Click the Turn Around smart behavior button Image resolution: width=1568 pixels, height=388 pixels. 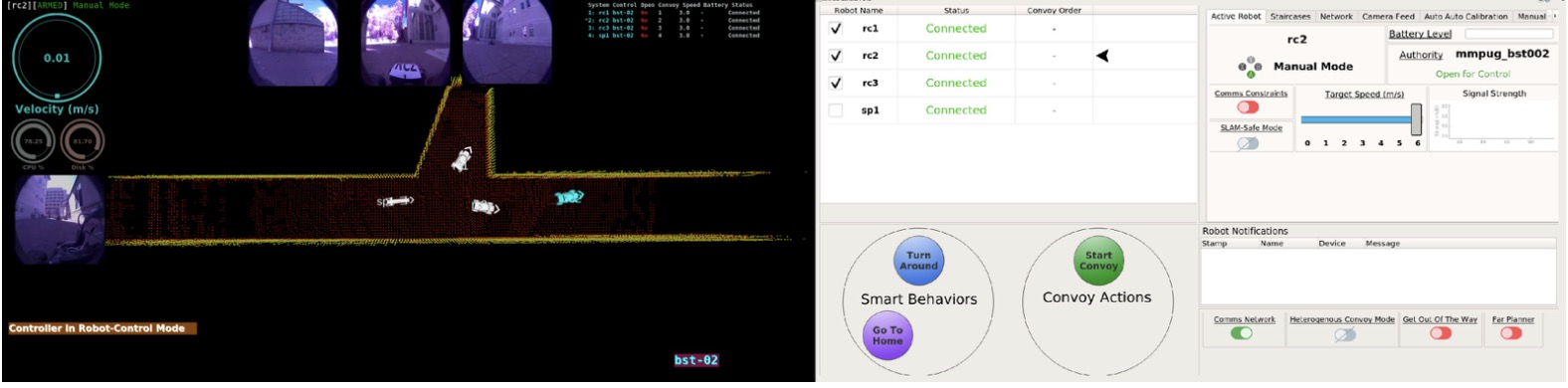[918, 261]
